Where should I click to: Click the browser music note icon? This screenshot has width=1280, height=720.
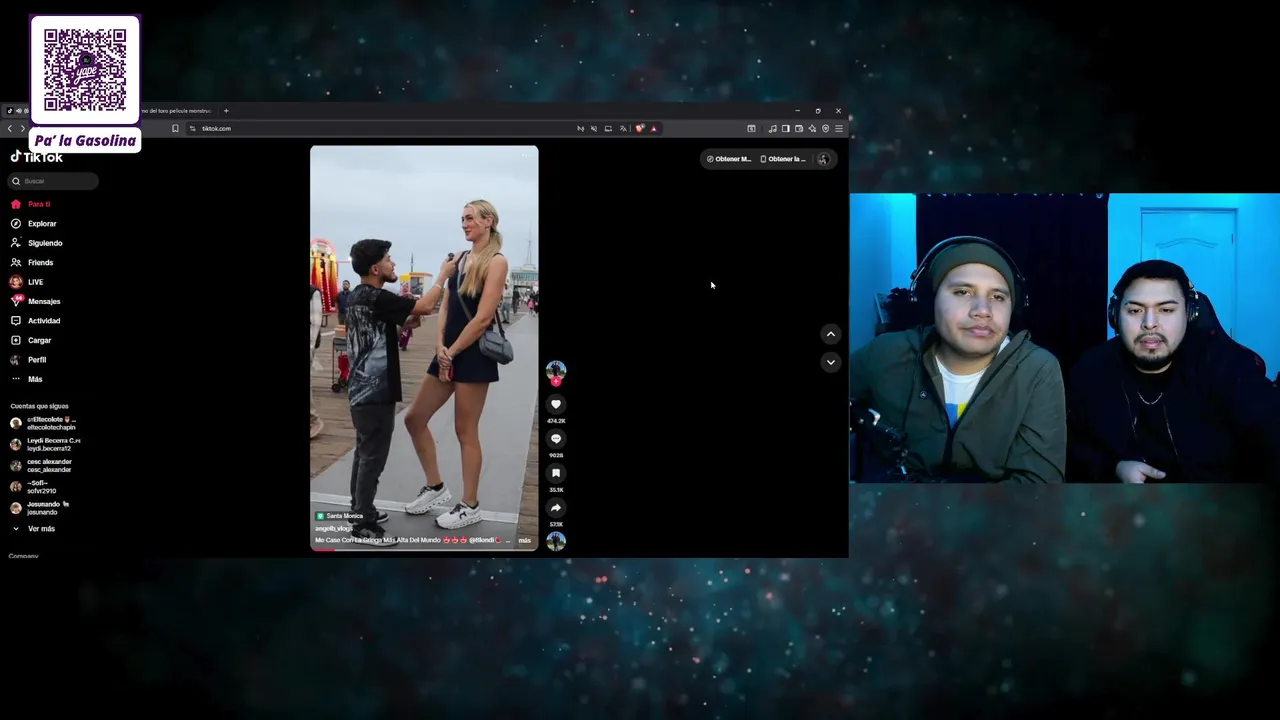[772, 128]
